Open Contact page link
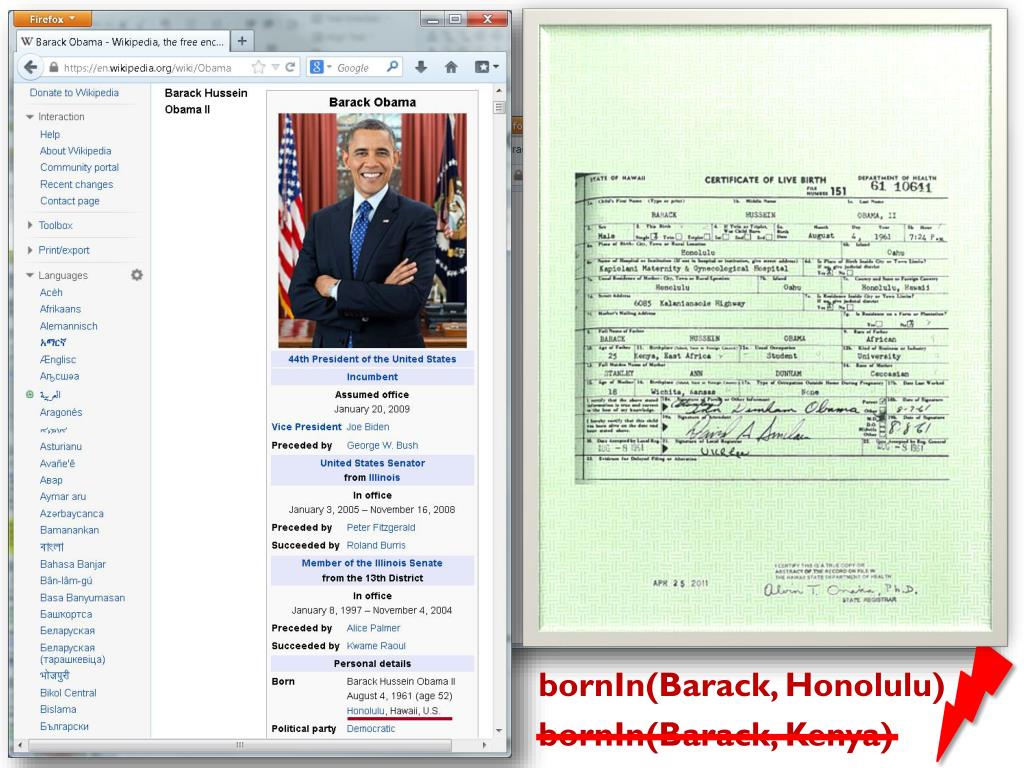The width and height of the screenshot is (1024, 768). [70, 201]
